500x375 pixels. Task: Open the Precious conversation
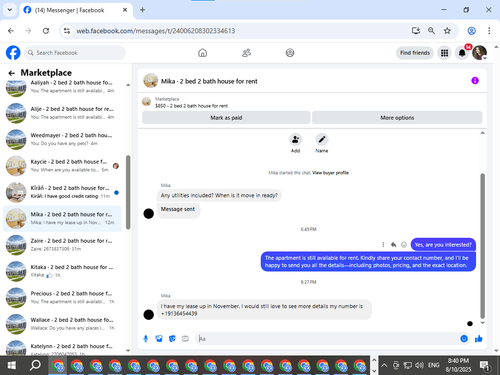[62, 297]
